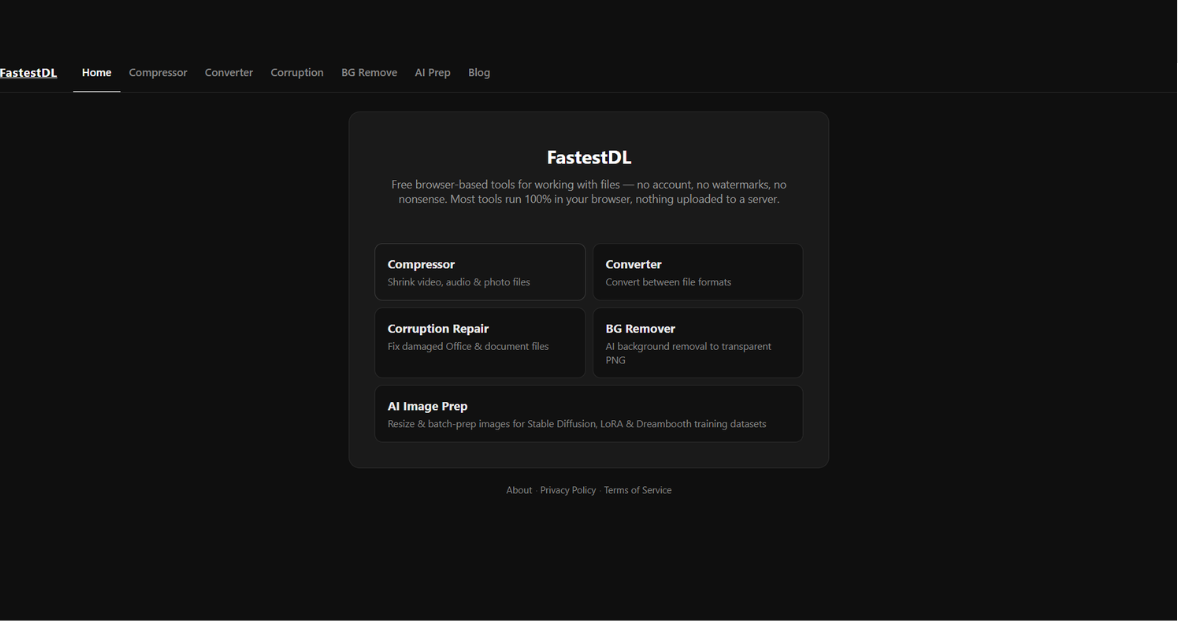Viewport: 1200px width, 628px height.
Task: Open the Compressor tool card
Action: (480, 272)
